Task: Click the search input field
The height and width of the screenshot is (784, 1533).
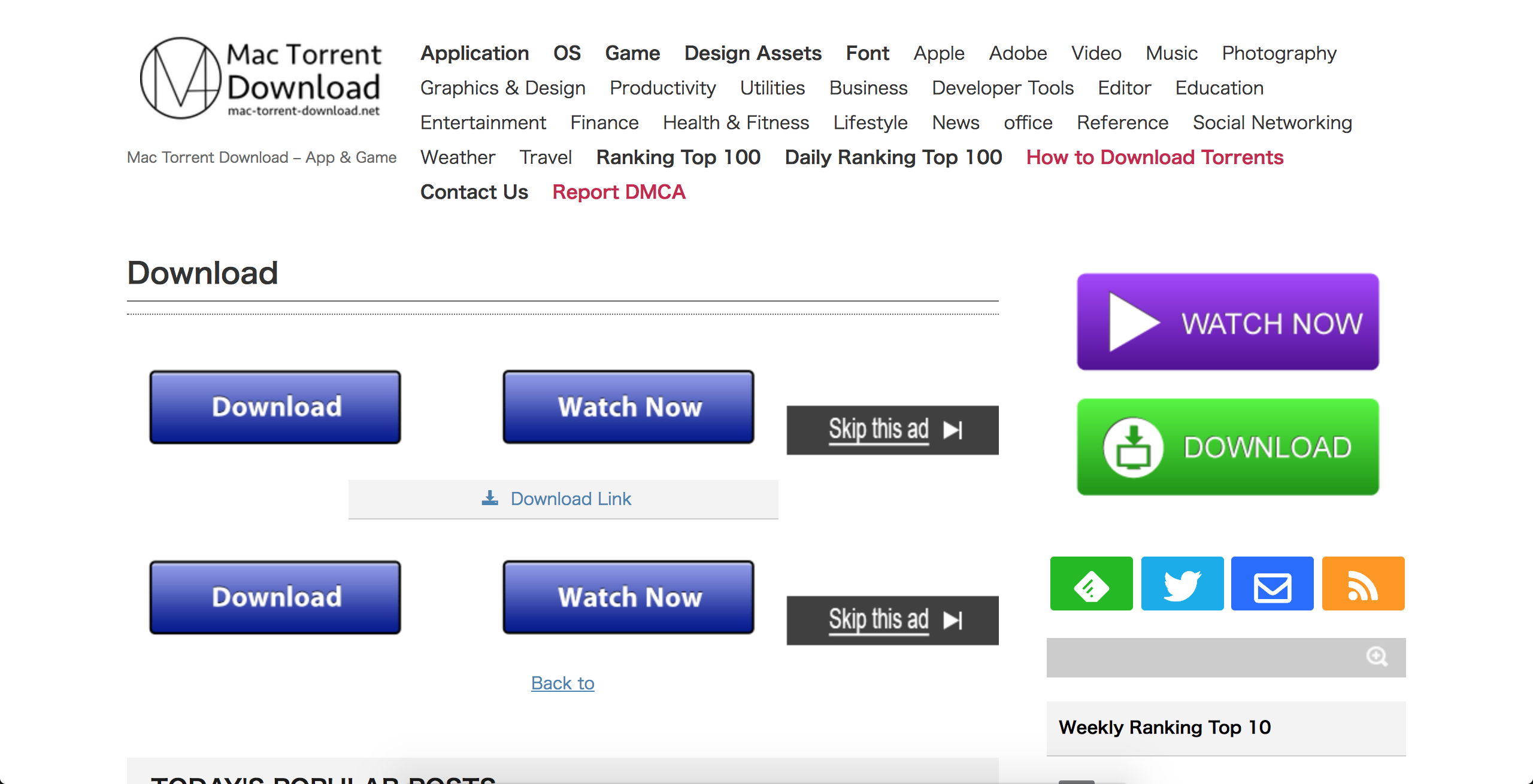Action: click(1200, 656)
